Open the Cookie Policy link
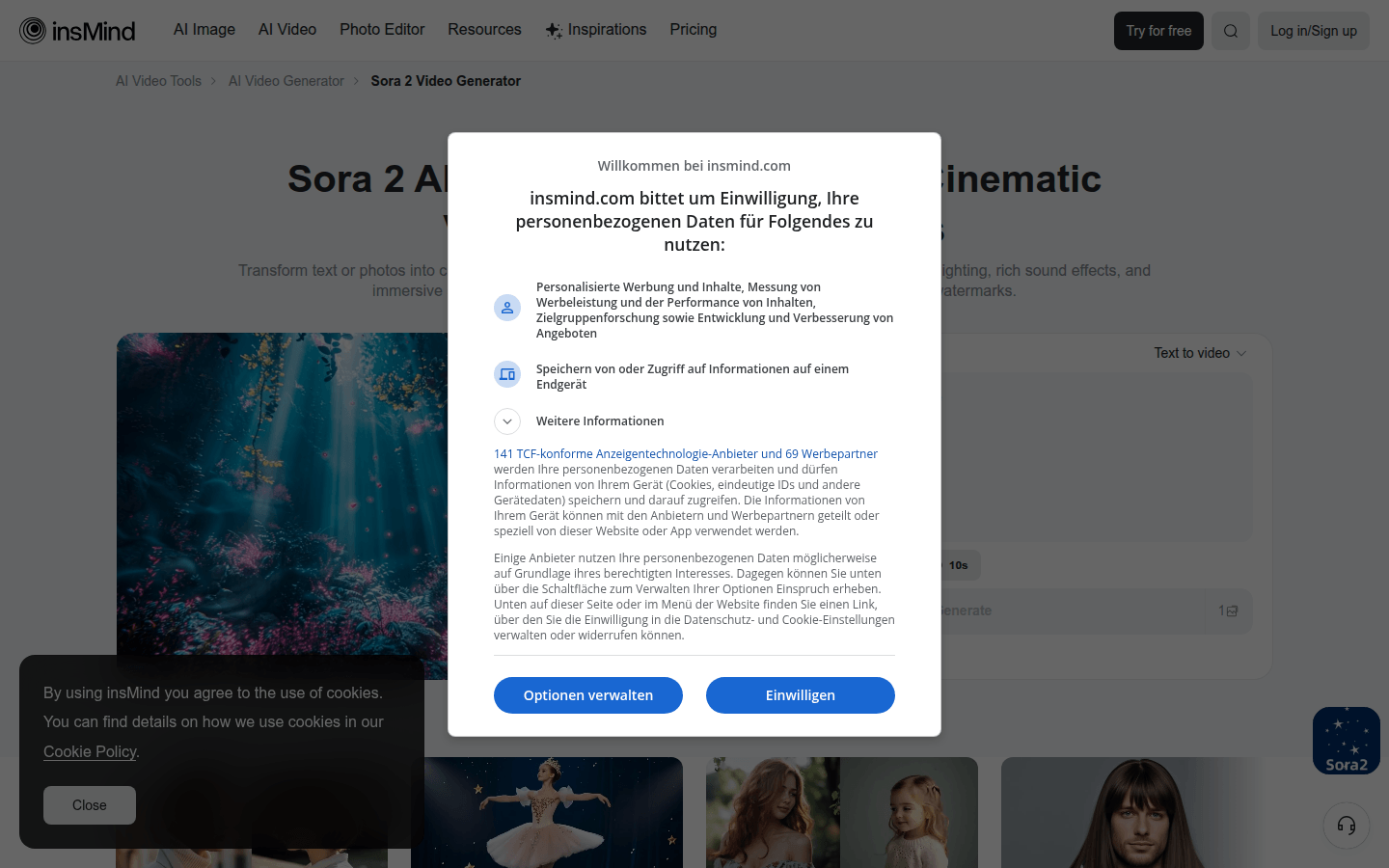 [90, 751]
